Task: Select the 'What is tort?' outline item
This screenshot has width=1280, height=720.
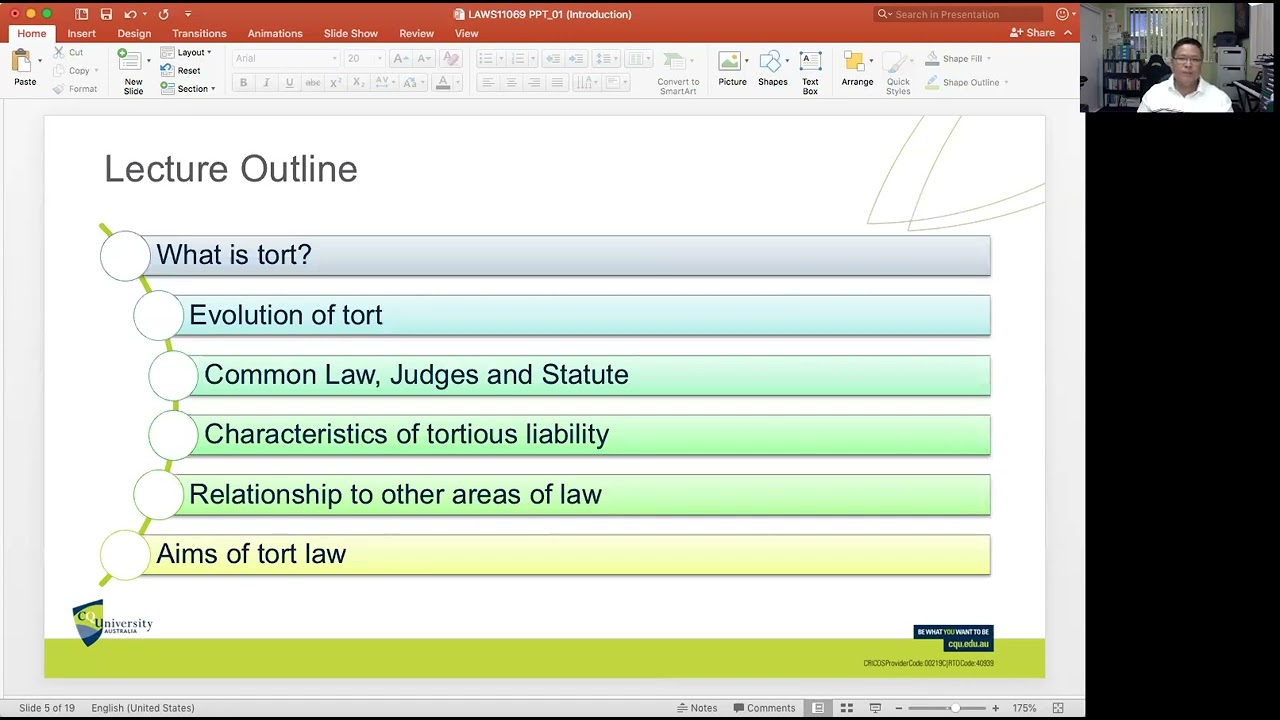Action: [x=546, y=255]
